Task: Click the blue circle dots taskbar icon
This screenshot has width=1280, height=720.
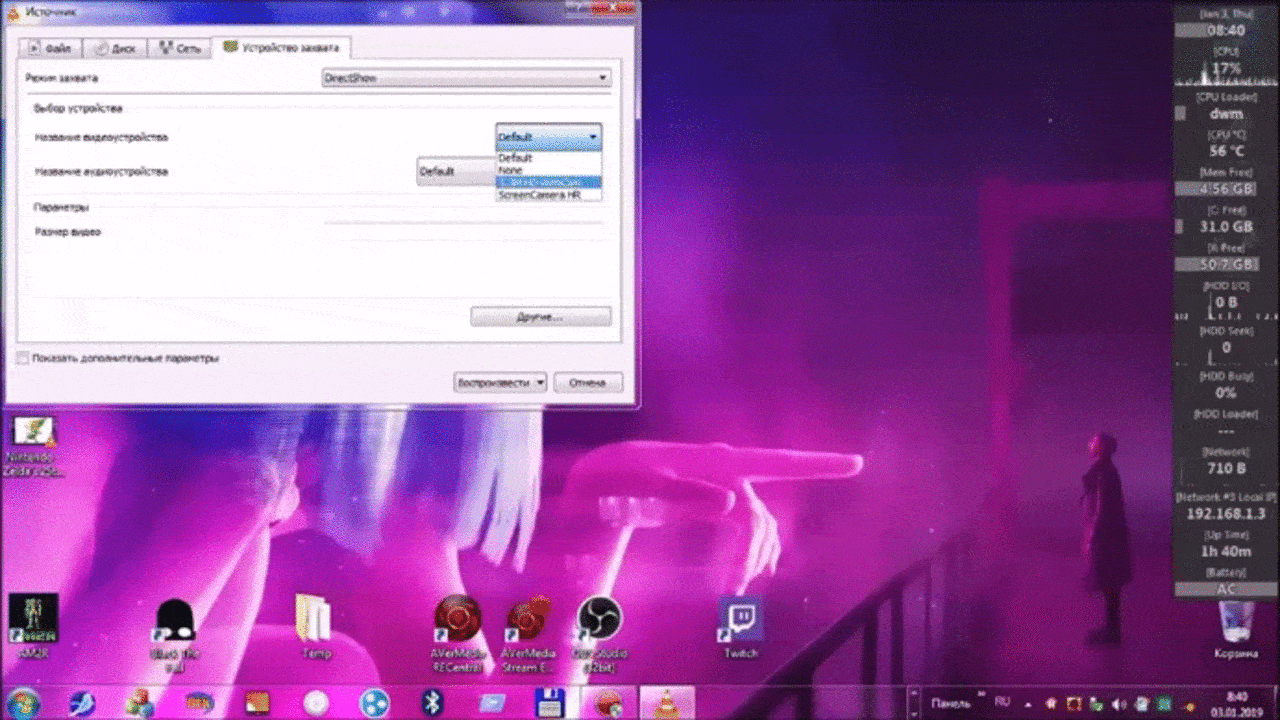Action: point(374,703)
